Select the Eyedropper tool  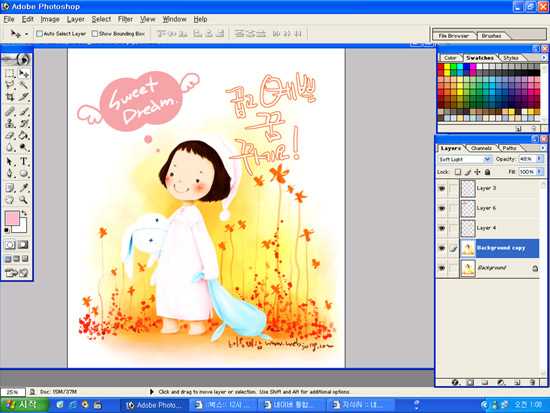(x=24, y=187)
